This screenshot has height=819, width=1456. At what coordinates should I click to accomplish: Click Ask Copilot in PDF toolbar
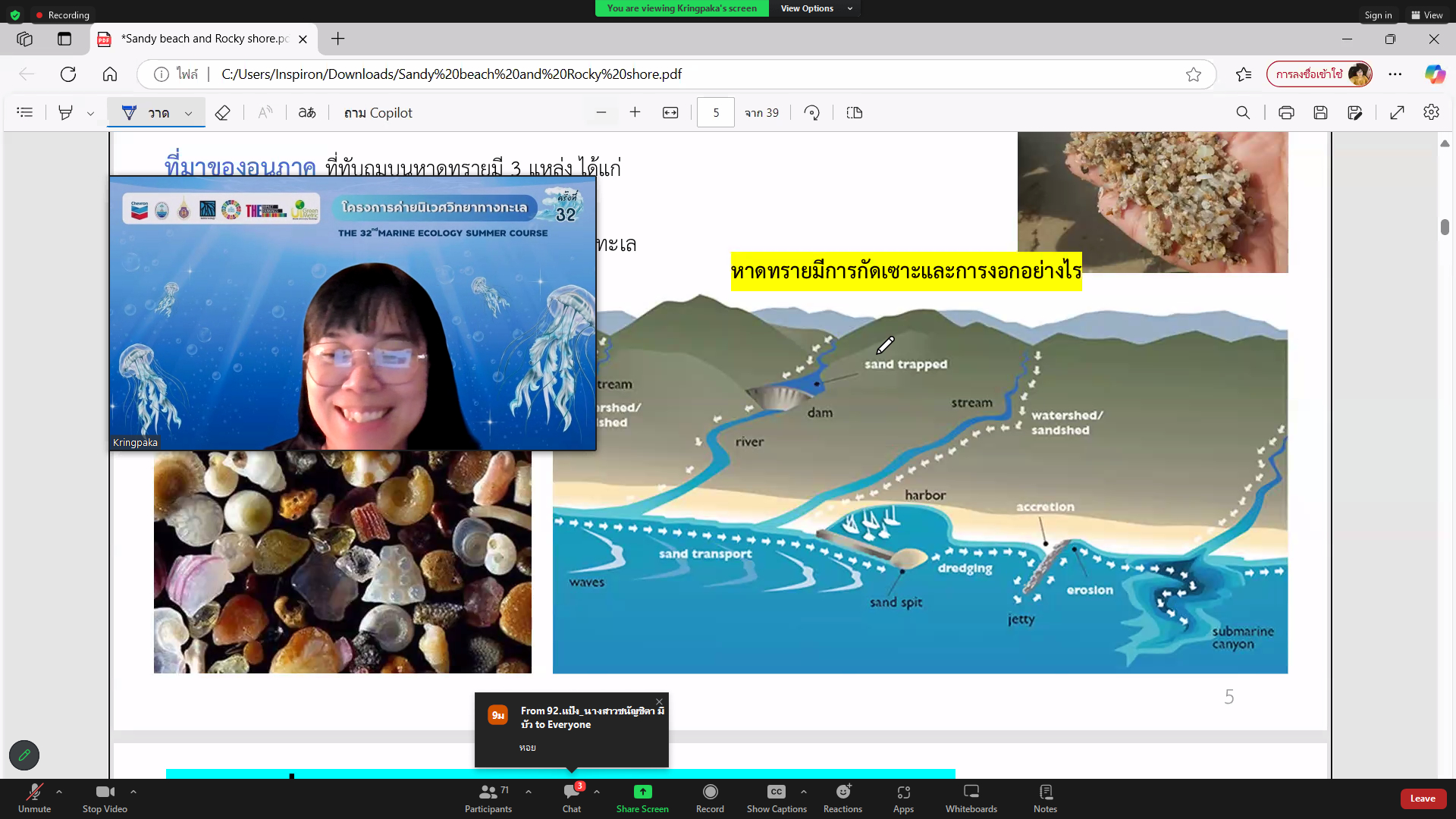(x=378, y=113)
